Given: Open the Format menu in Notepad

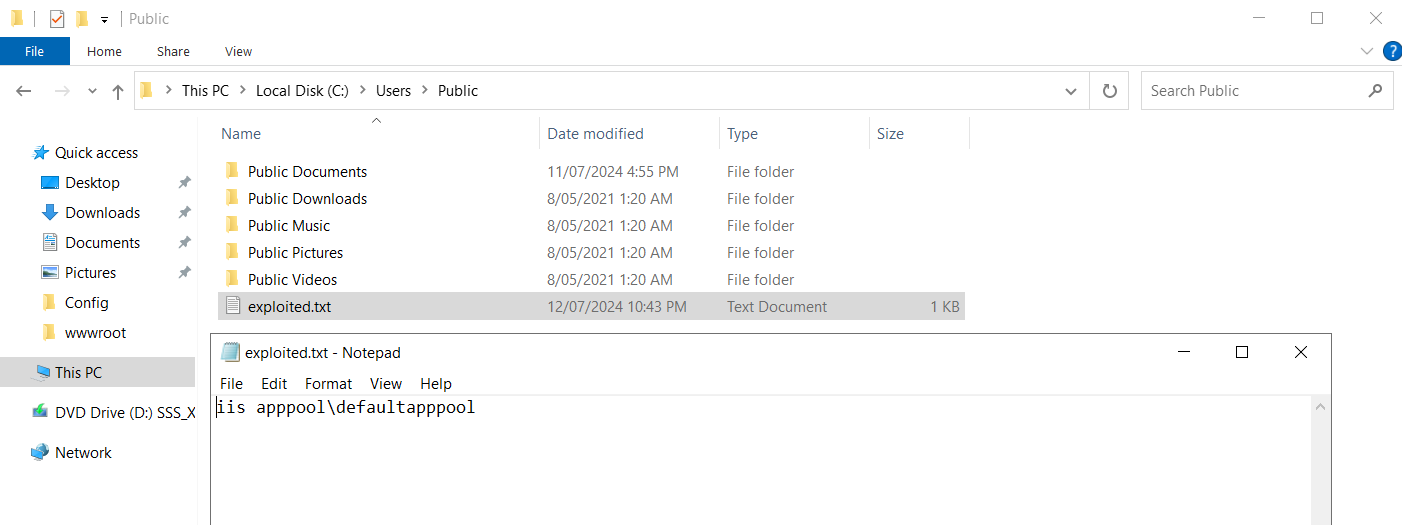Looking at the screenshot, I should (x=328, y=384).
